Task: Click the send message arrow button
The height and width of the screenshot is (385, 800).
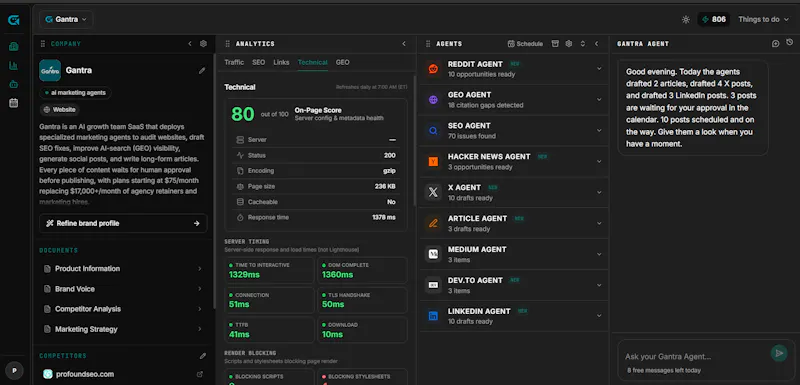Action: coord(779,353)
